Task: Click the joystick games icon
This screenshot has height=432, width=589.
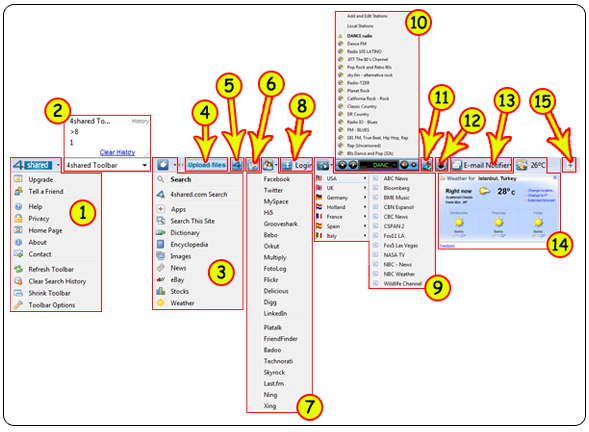Action: click(x=427, y=165)
